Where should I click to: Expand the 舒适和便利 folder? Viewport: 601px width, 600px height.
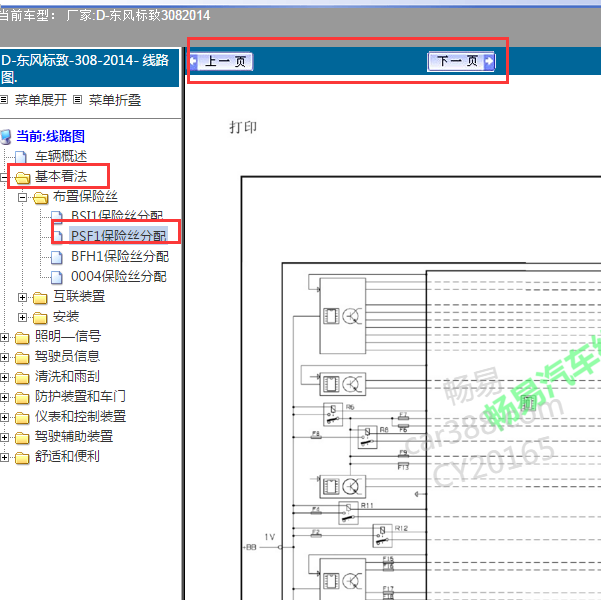(x=5, y=457)
